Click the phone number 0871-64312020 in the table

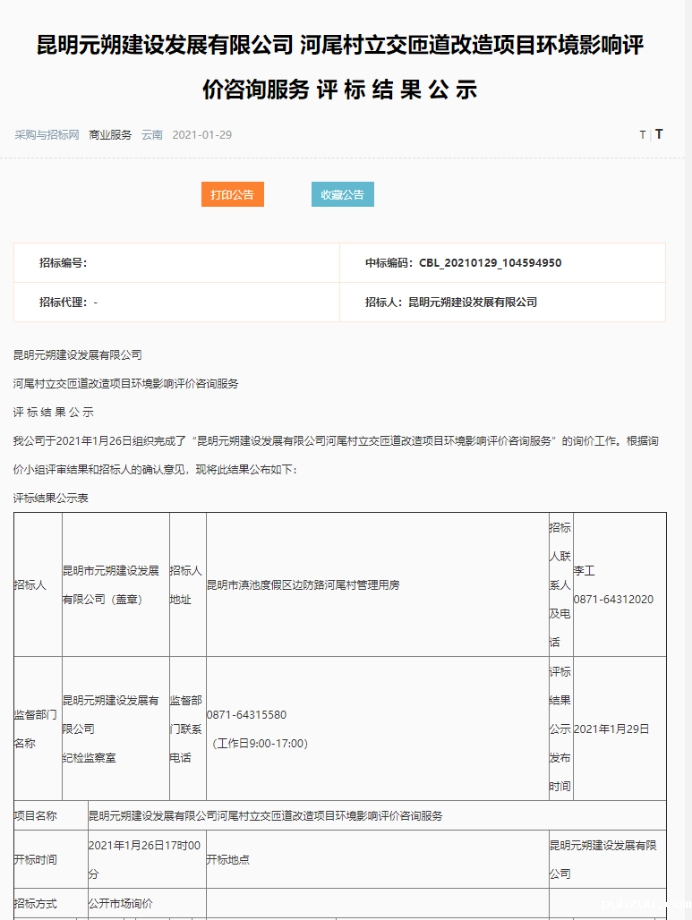point(613,599)
